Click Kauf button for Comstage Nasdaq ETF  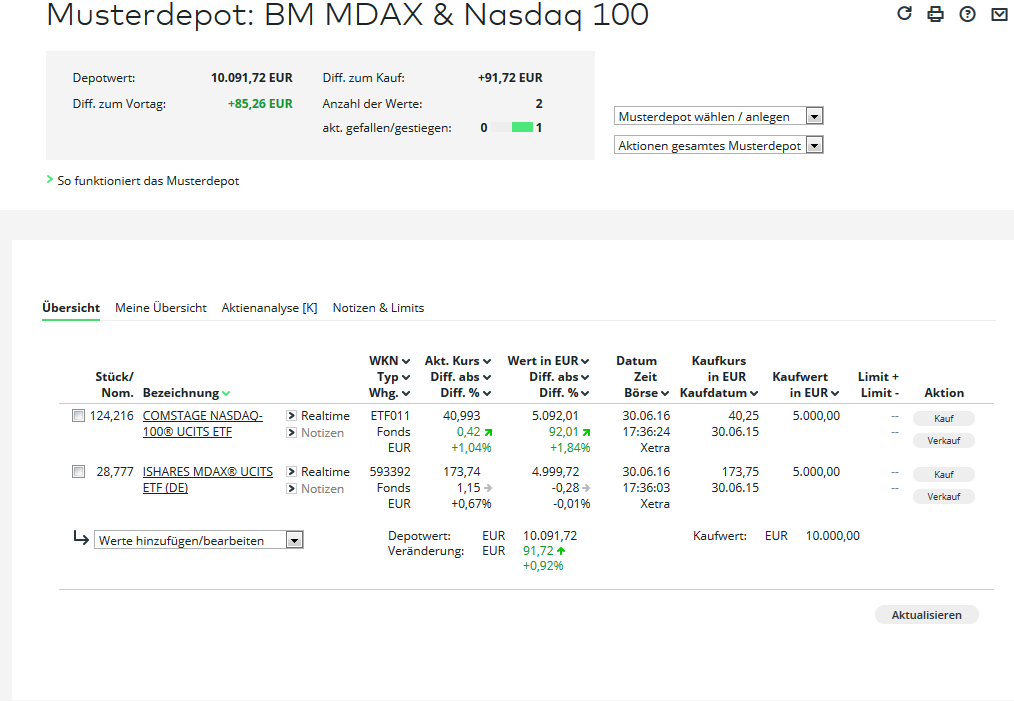(x=944, y=418)
